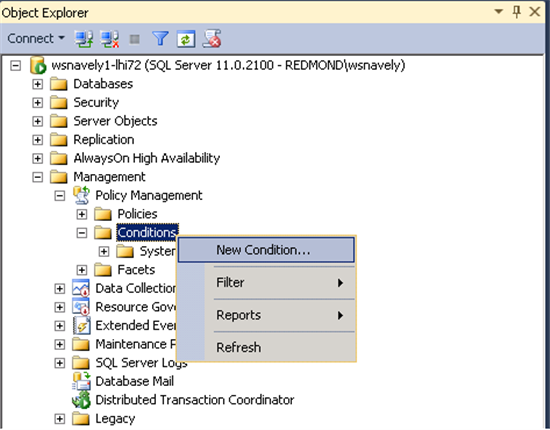Choose Refresh from context menu
Image resolution: width=550 pixels, height=430 pixels.
[266, 348]
